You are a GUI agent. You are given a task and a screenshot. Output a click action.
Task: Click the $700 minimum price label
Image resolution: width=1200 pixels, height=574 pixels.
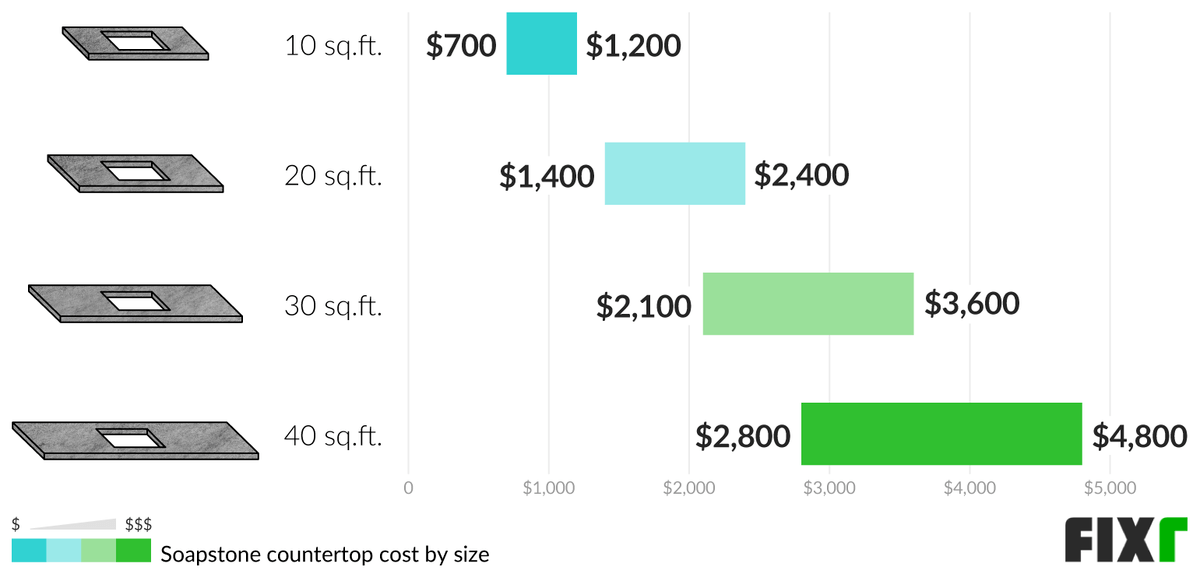461,46
